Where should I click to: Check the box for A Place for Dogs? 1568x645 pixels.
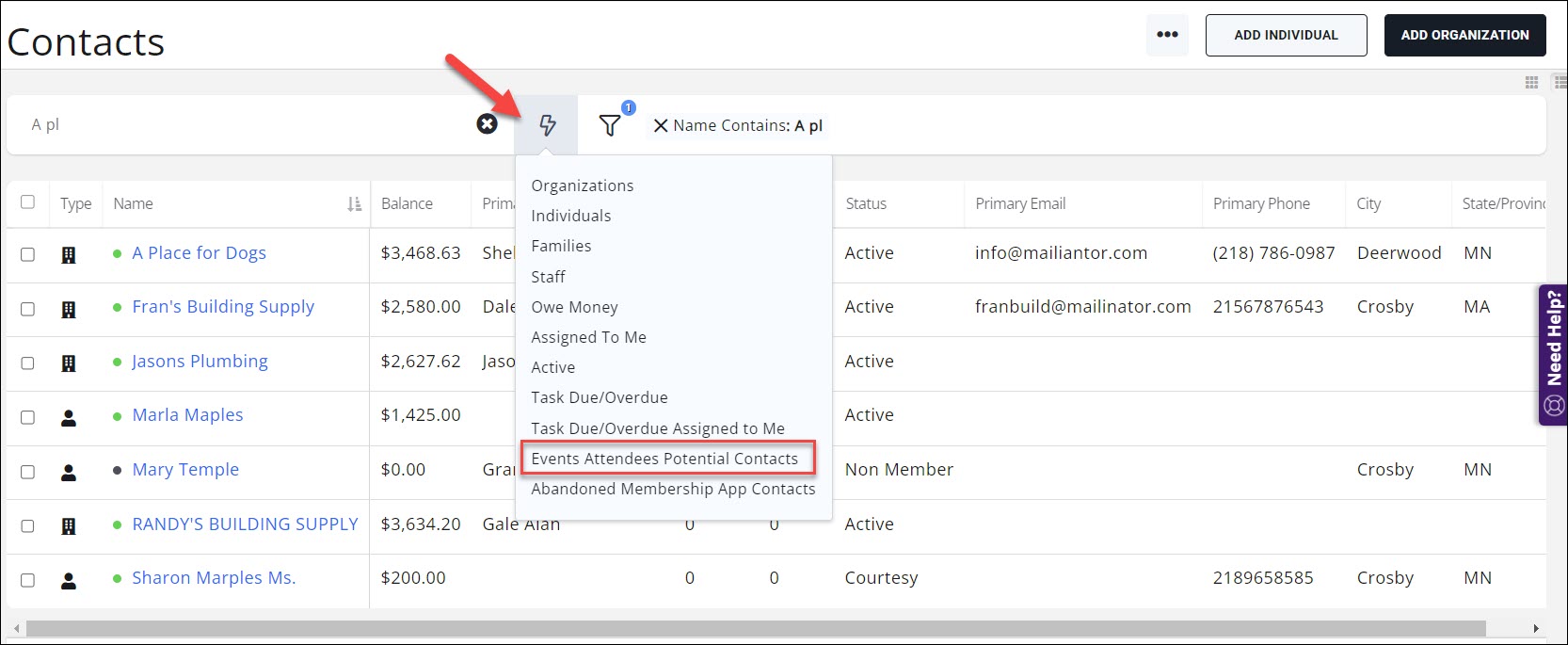[28, 254]
